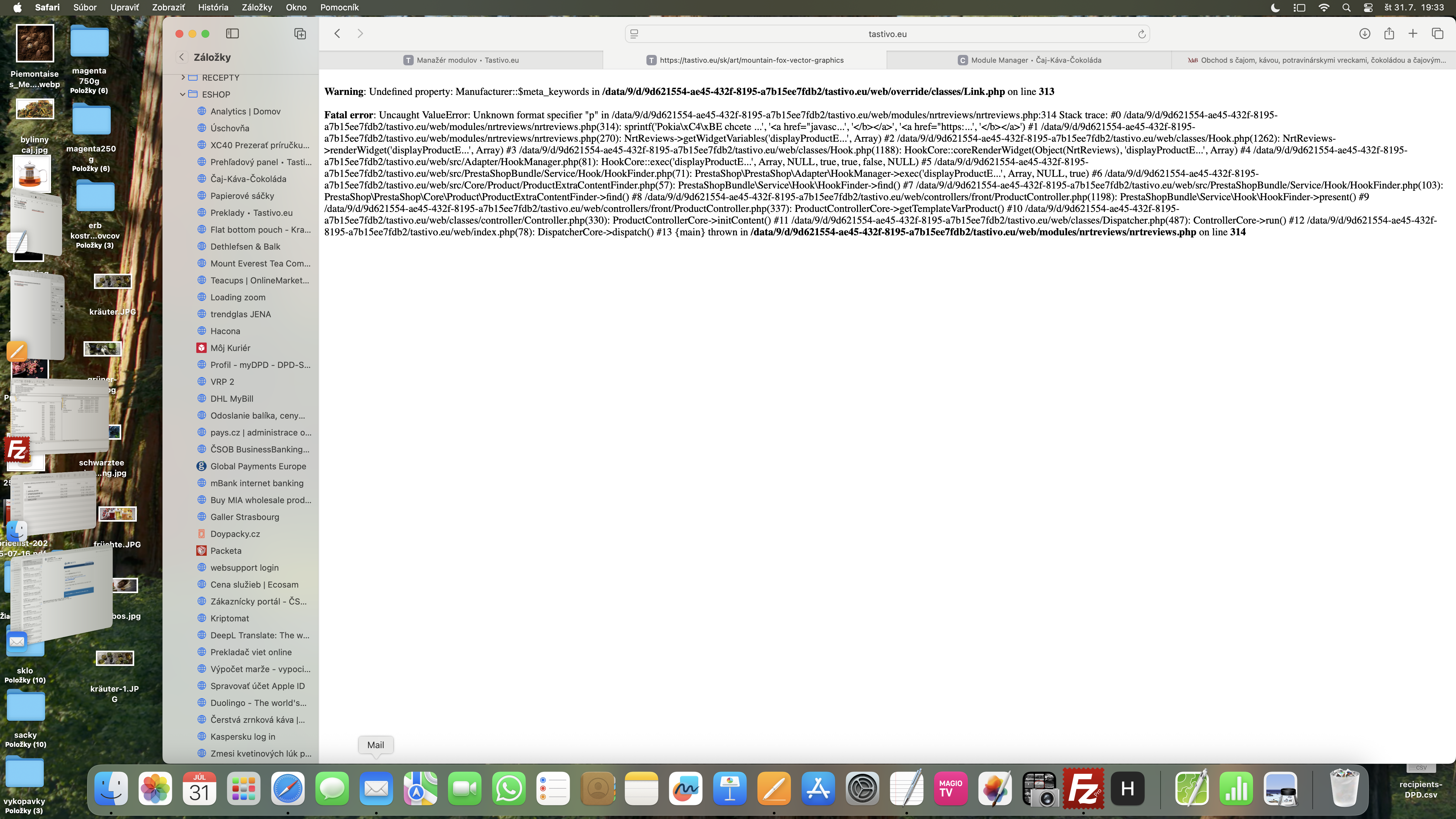Open System Settings gear in Dock
1456x819 pixels.
click(x=863, y=788)
